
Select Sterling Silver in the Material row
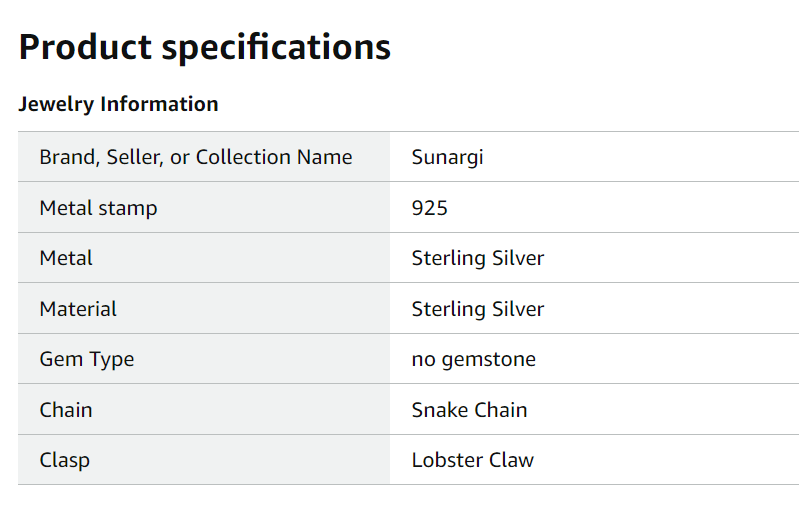pyautogui.click(x=478, y=309)
